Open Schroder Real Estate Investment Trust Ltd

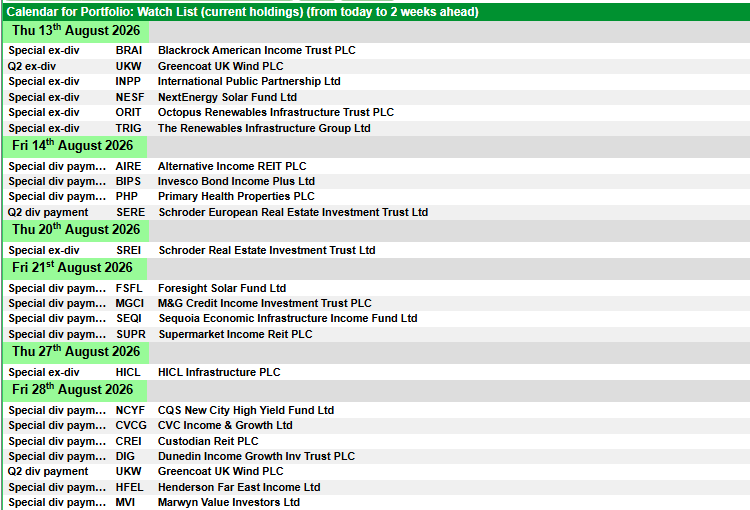267,251
